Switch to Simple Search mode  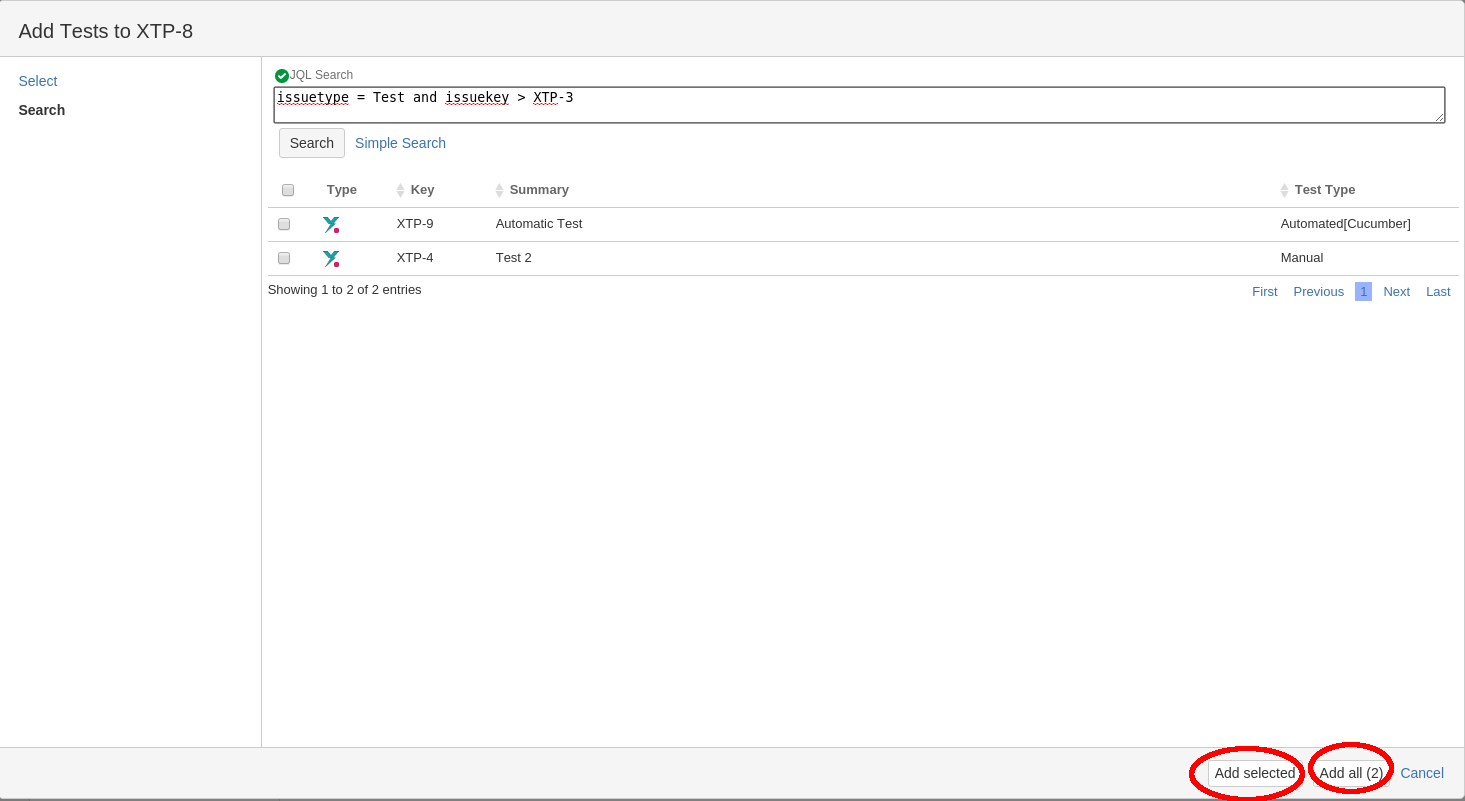tap(400, 143)
